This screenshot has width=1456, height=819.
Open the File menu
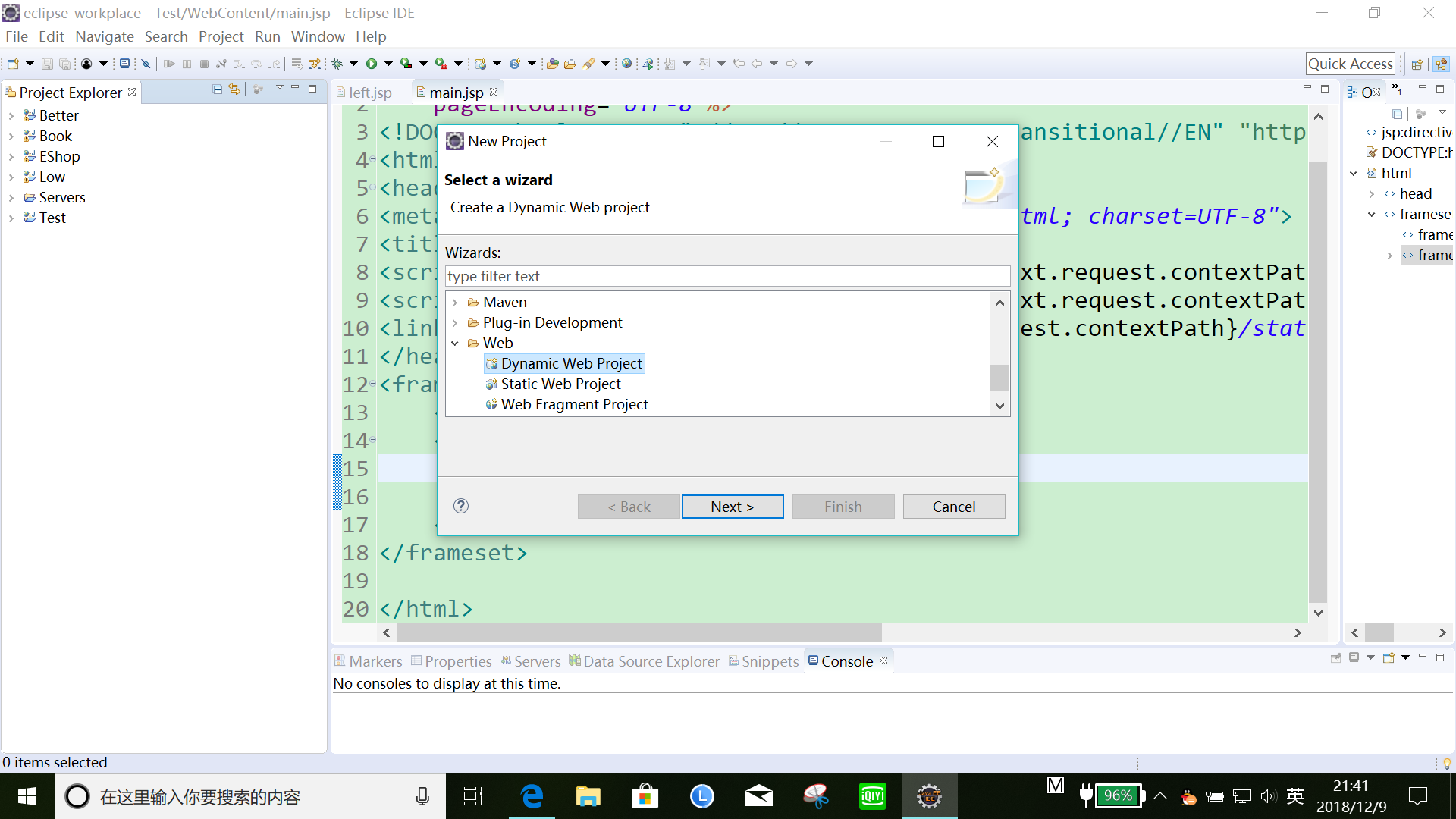16,36
